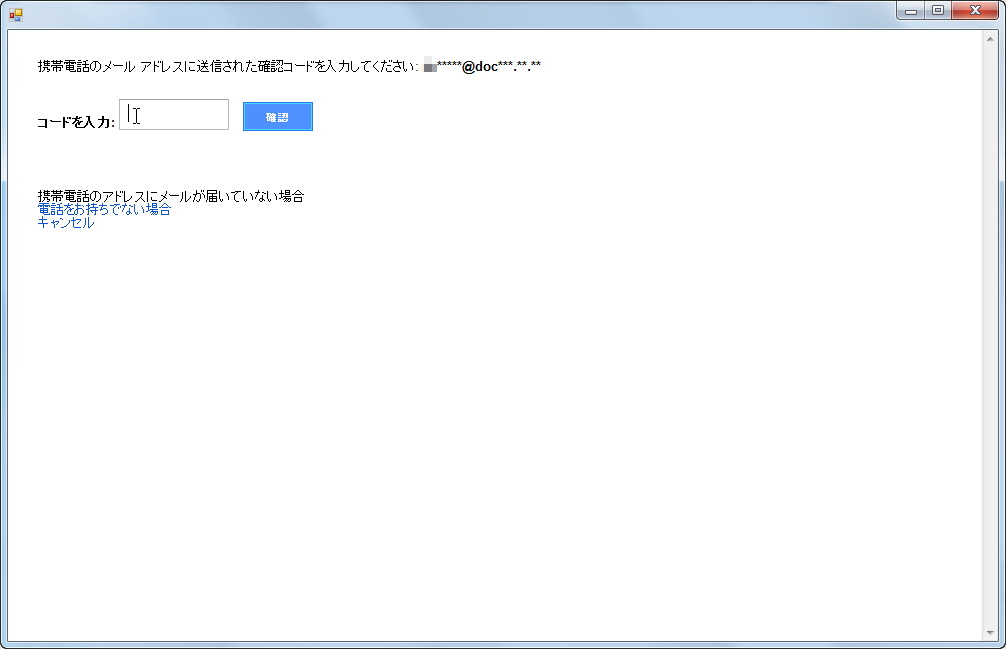
Task: Click the minimize window icon
Action: click(911, 10)
